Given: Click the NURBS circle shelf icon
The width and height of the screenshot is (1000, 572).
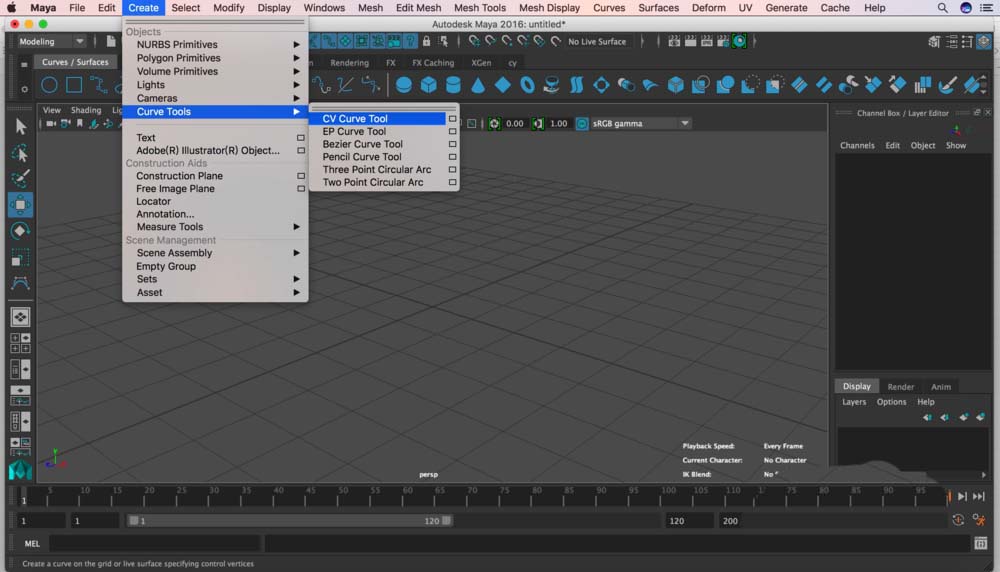Looking at the screenshot, I should 48,85.
